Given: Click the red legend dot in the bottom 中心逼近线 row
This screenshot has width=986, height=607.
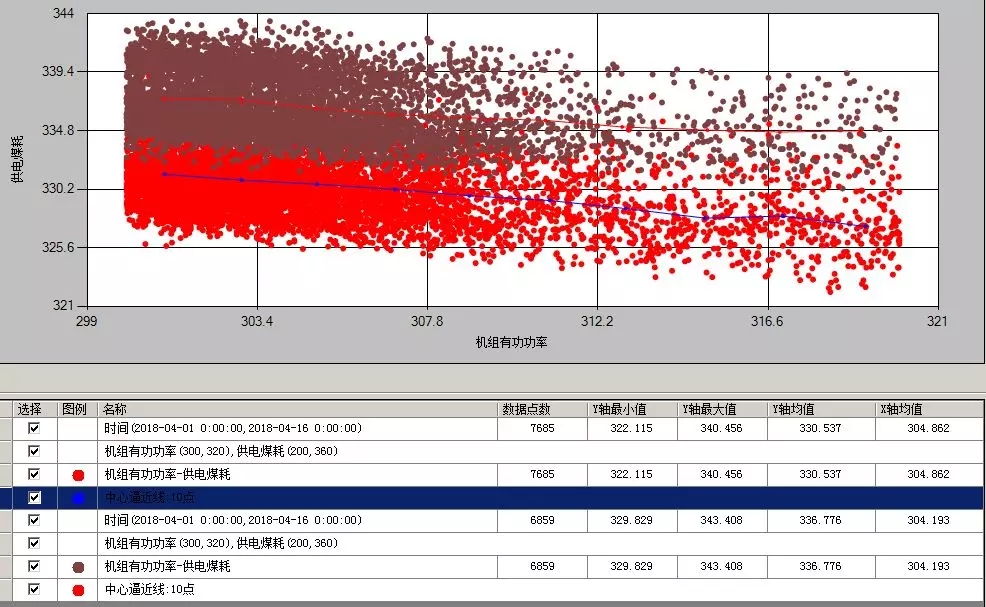Looking at the screenshot, I should (78, 590).
